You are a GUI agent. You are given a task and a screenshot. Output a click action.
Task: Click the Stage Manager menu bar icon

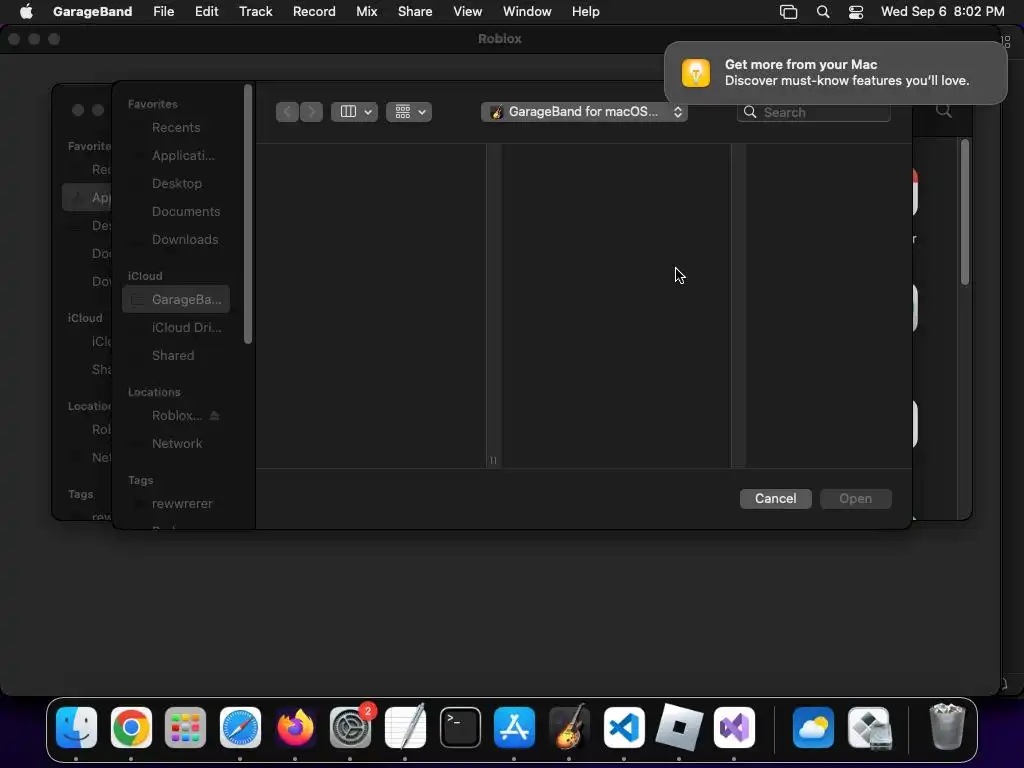pos(788,12)
